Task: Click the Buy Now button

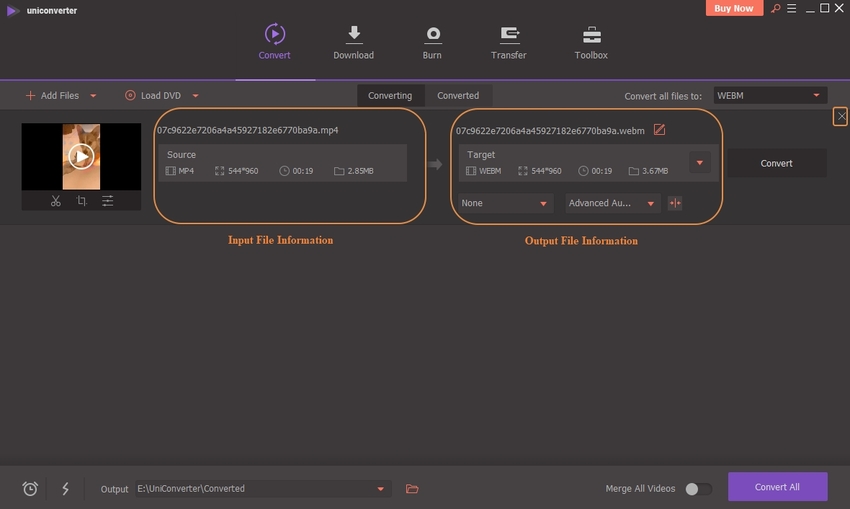Action: click(x=735, y=8)
